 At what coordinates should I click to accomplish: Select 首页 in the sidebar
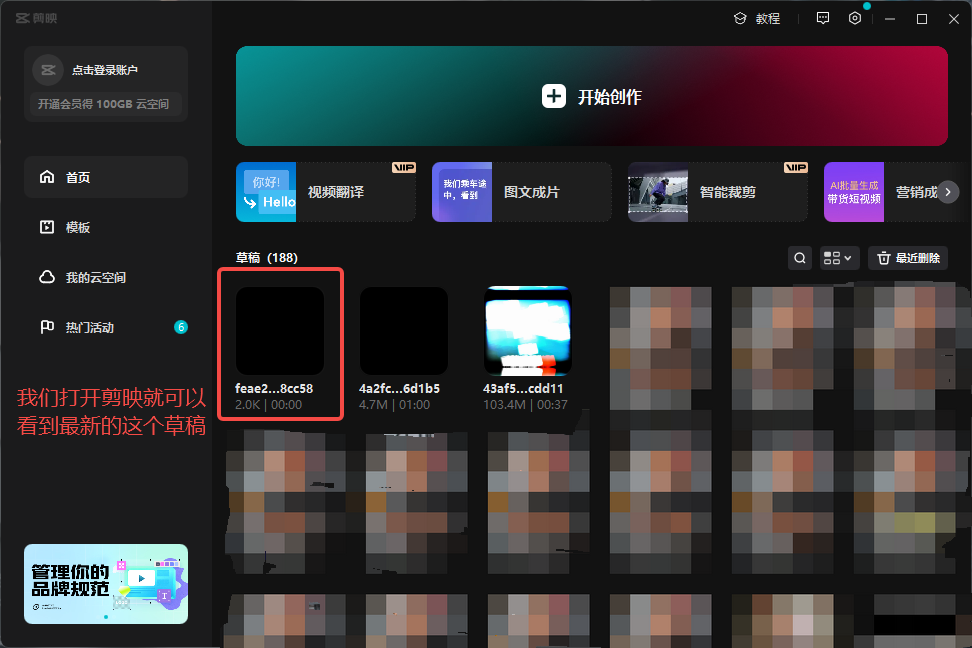(x=106, y=177)
